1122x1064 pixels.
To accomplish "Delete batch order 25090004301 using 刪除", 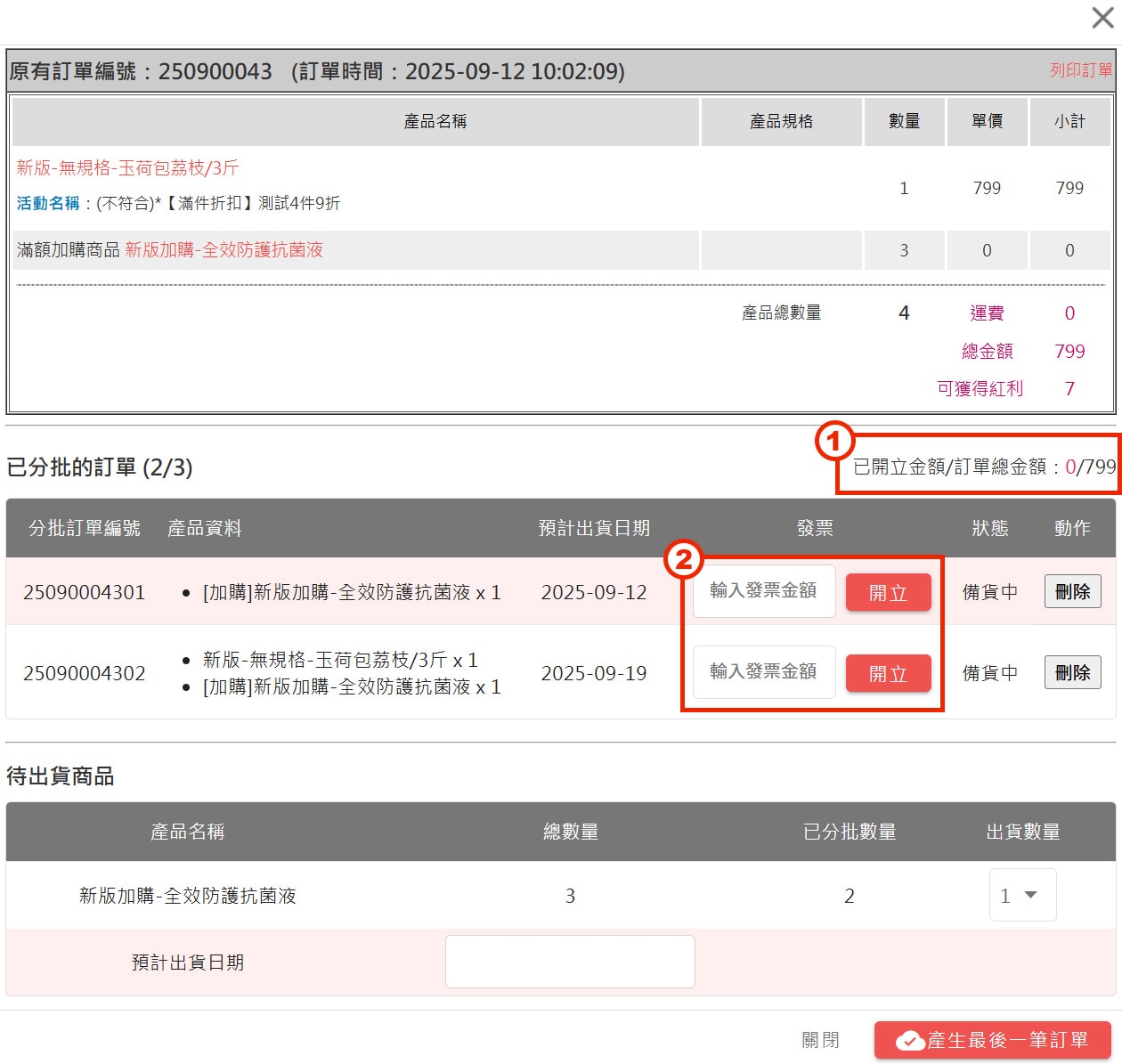I will (x=1072, y=592).
